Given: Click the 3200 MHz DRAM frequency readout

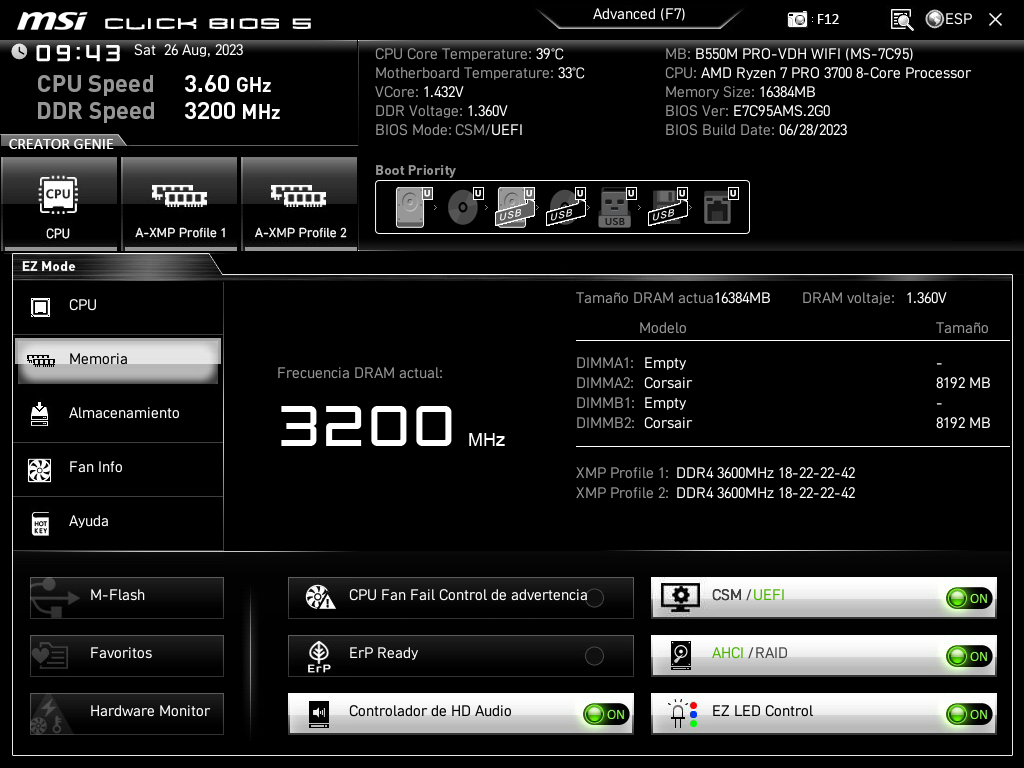Looking at the screenshot, I should [392, 426].
